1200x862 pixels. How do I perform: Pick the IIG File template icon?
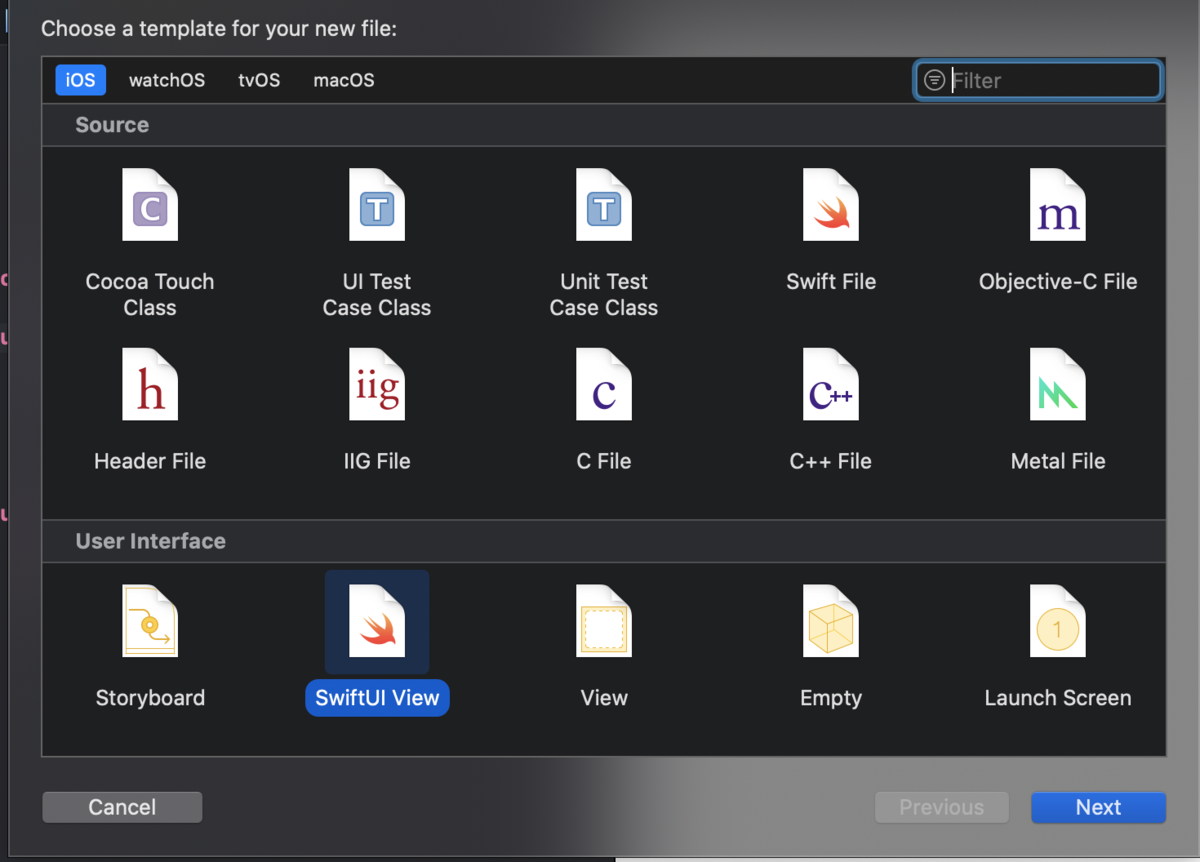pyautogui.click(x=377, y=384)
